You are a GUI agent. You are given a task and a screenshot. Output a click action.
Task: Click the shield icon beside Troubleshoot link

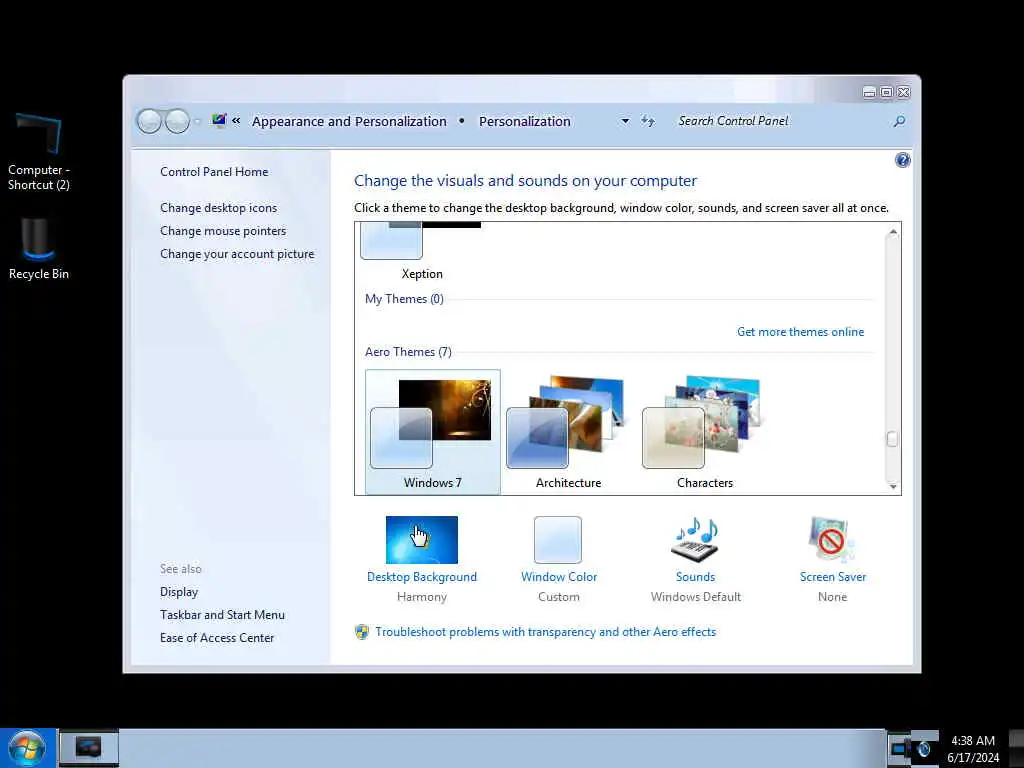coord(362,632)
